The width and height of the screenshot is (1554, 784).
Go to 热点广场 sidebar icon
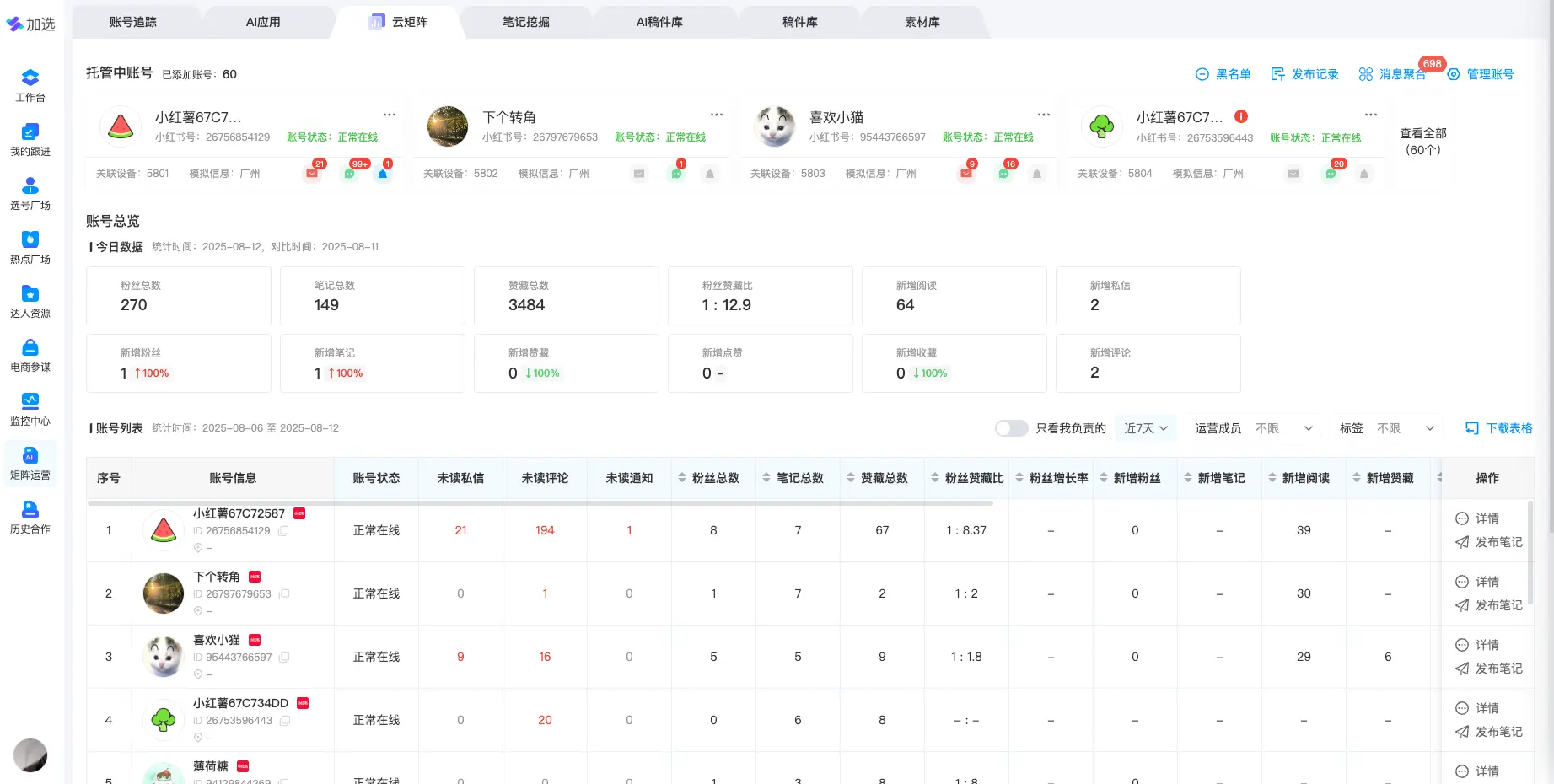click(30, 247)
